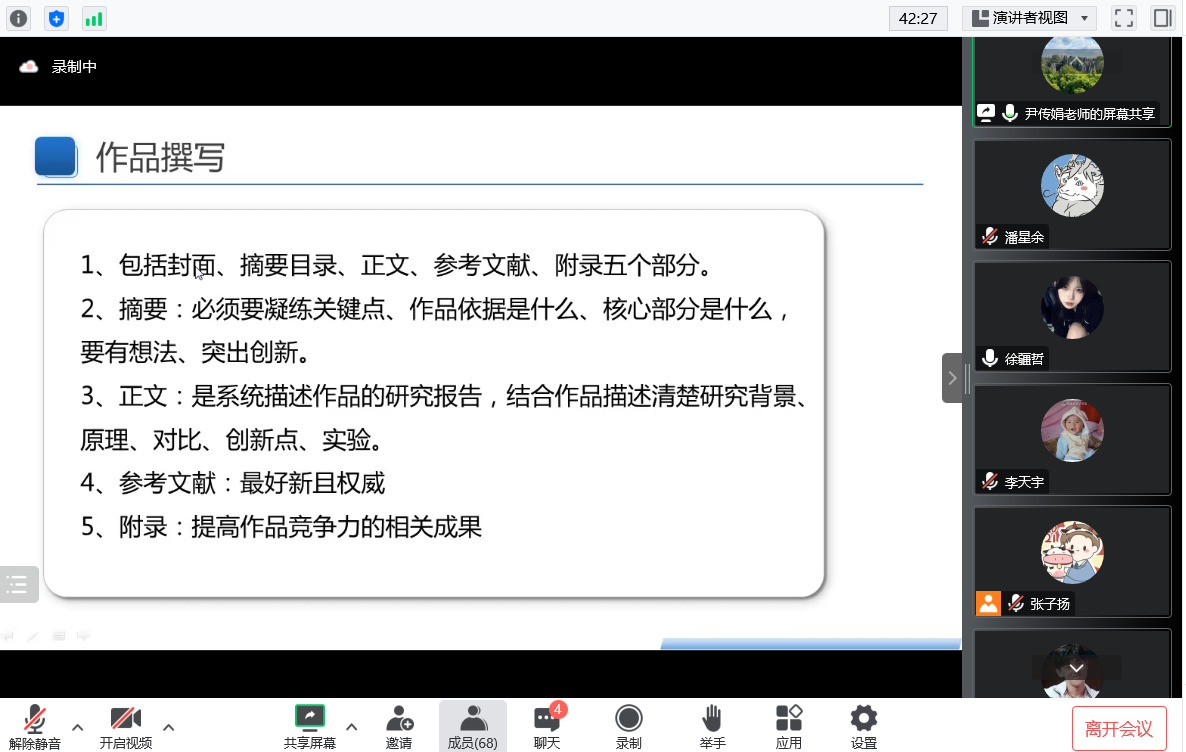Image resolution: width=1186 pixels, height=752 pixels.
Task: Toggle the recording button
Action: [x=628, y=726]
